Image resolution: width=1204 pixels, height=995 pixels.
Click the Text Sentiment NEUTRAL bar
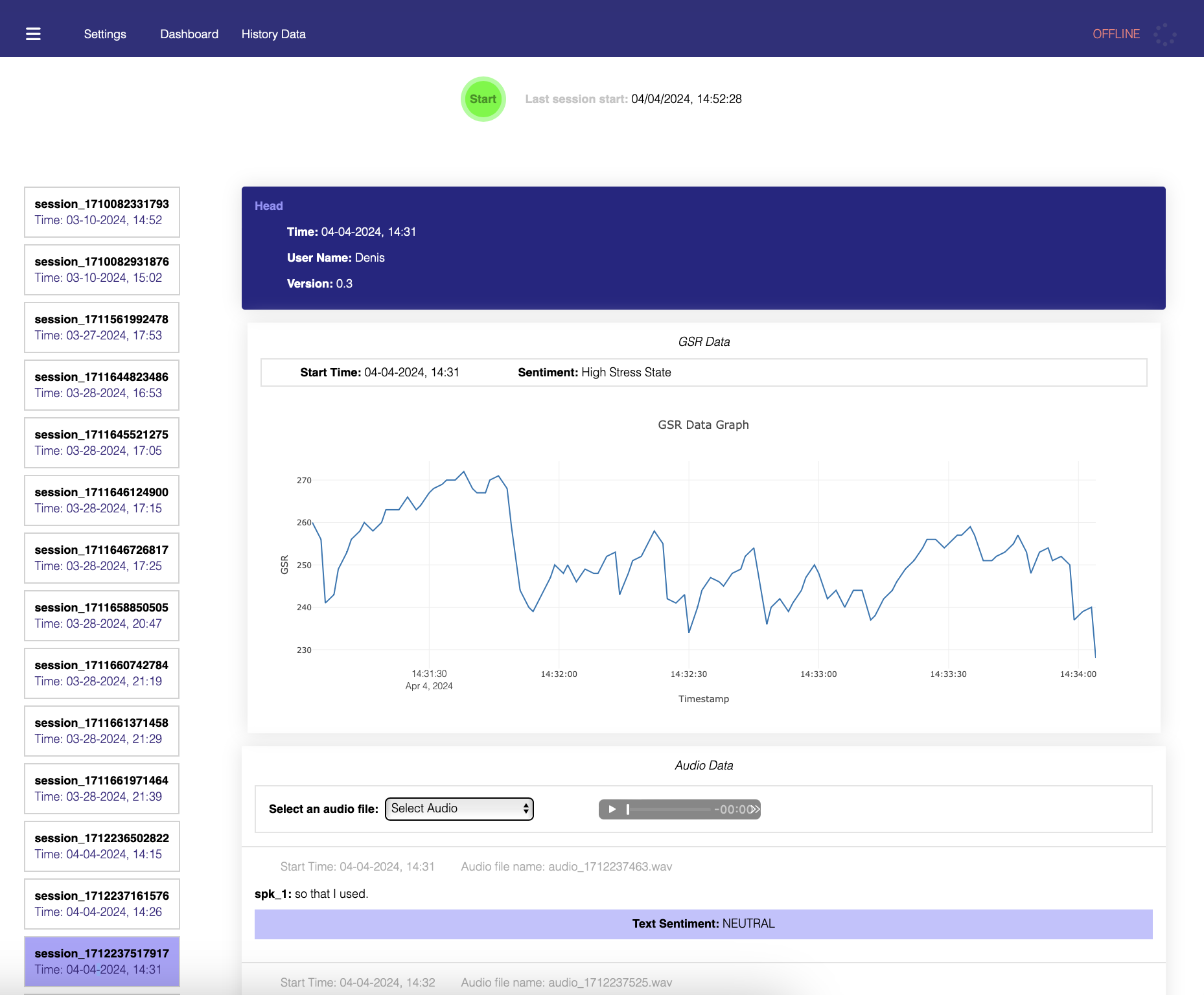[x=703, y=924]
